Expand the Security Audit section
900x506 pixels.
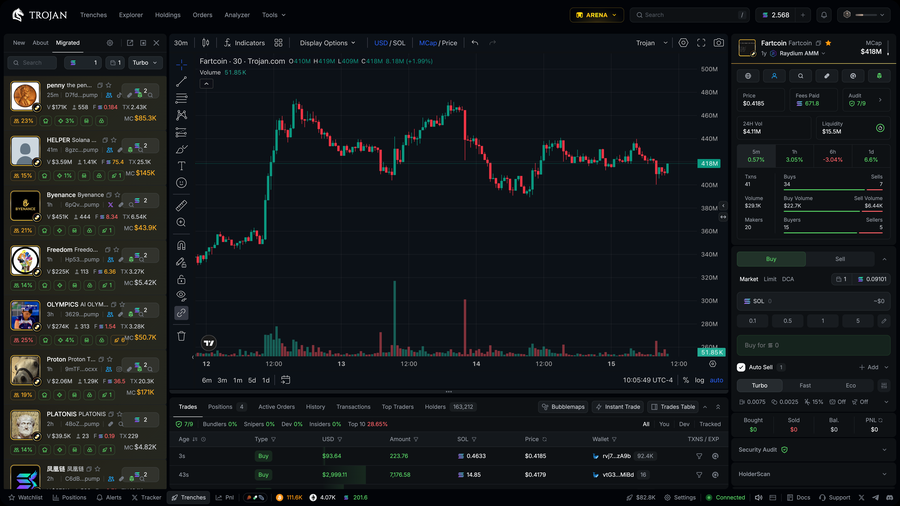(x=813, y=450)
